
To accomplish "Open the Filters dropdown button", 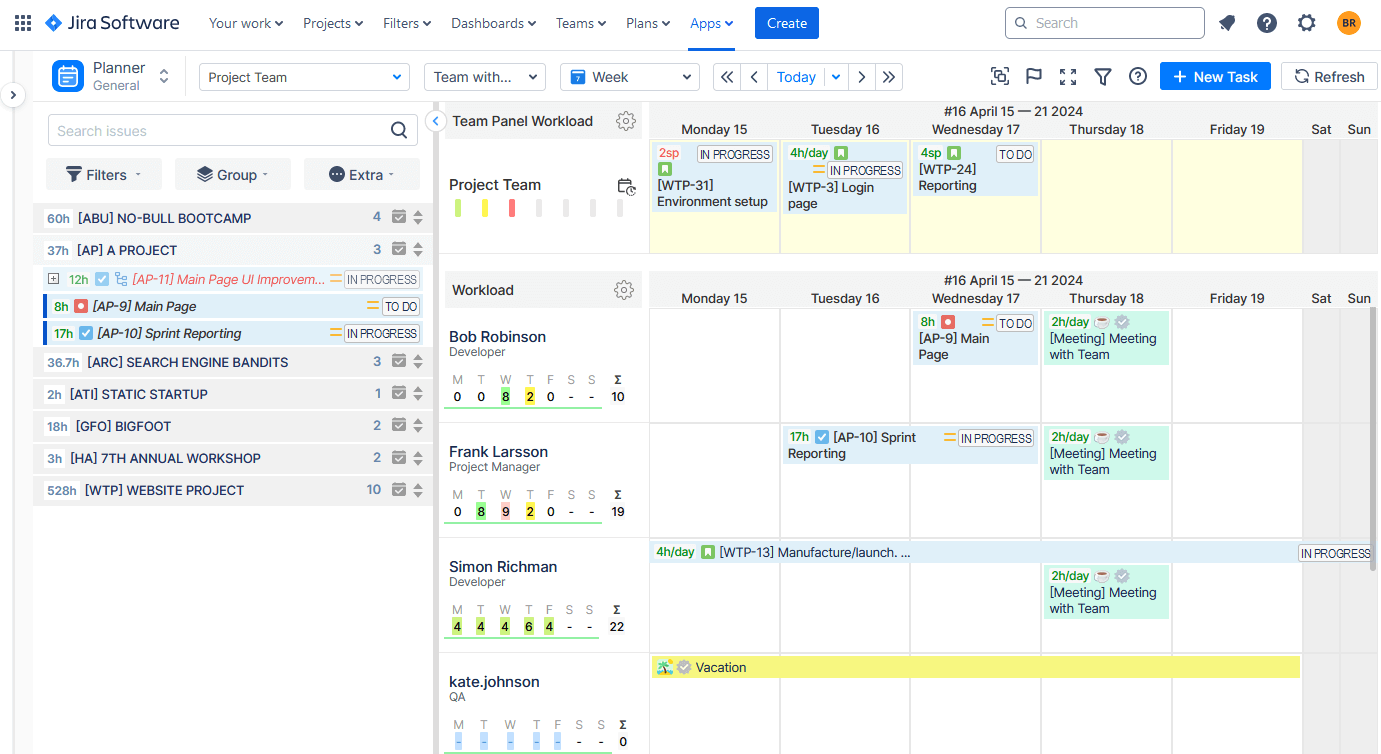I will [x=104, y=174].
